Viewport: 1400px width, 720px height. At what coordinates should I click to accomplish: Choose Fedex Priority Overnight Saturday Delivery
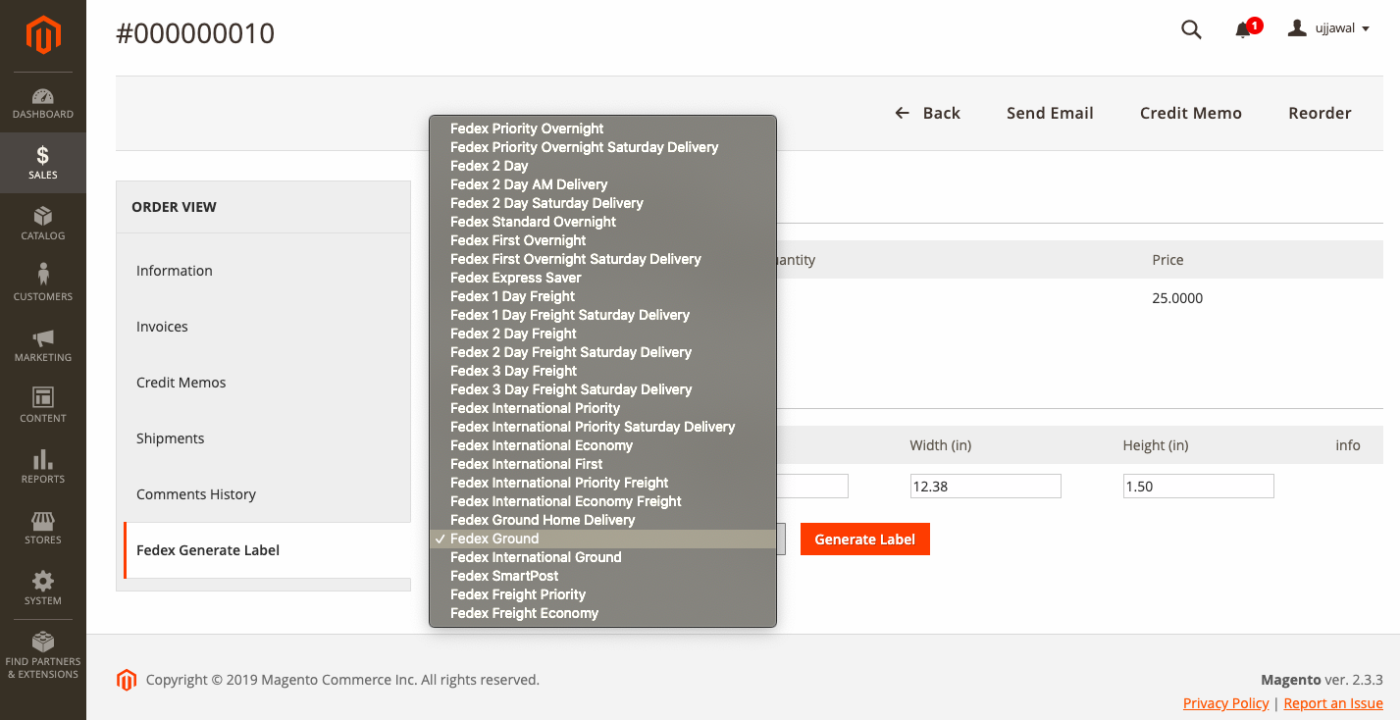[603, 147]
